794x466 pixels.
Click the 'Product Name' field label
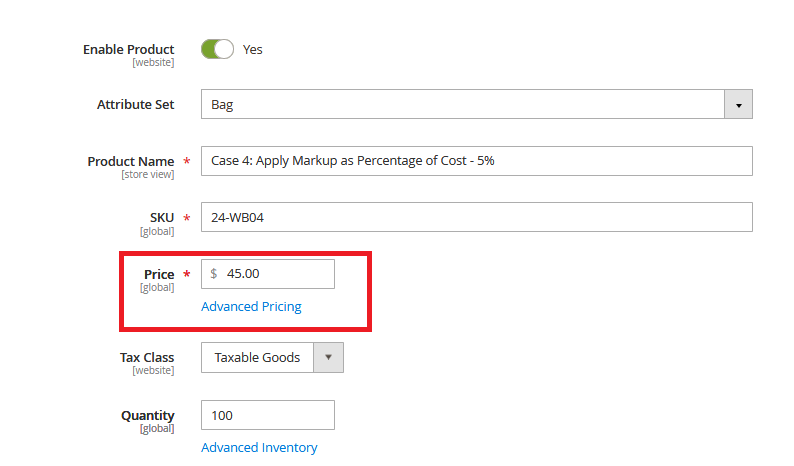coord(130,161)
